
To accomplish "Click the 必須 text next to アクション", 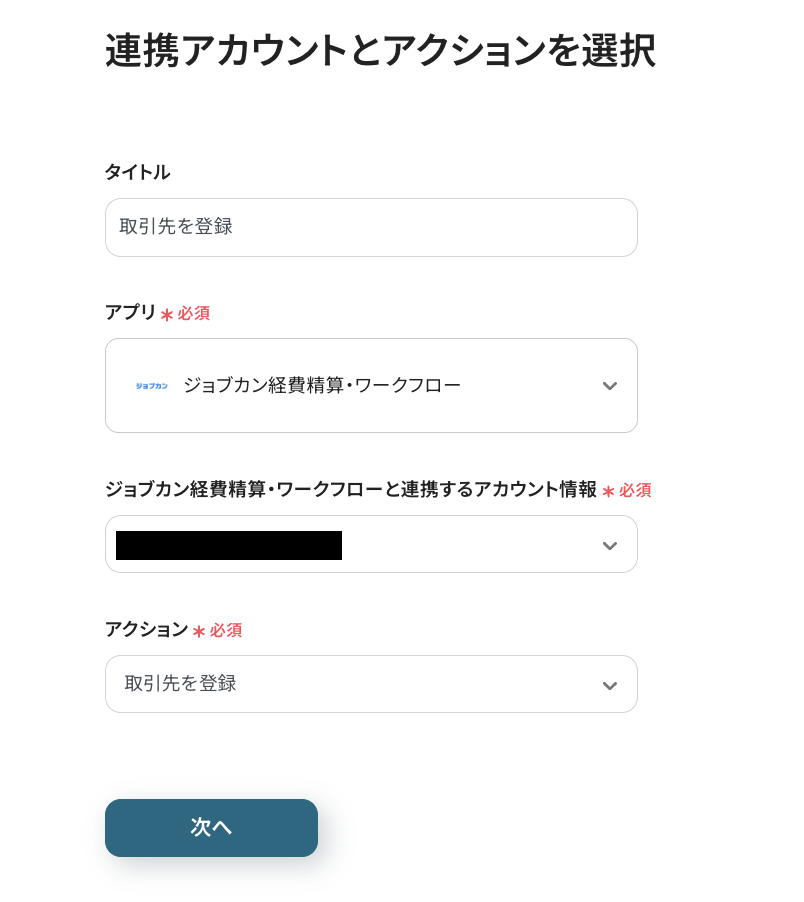I will 226,630.
